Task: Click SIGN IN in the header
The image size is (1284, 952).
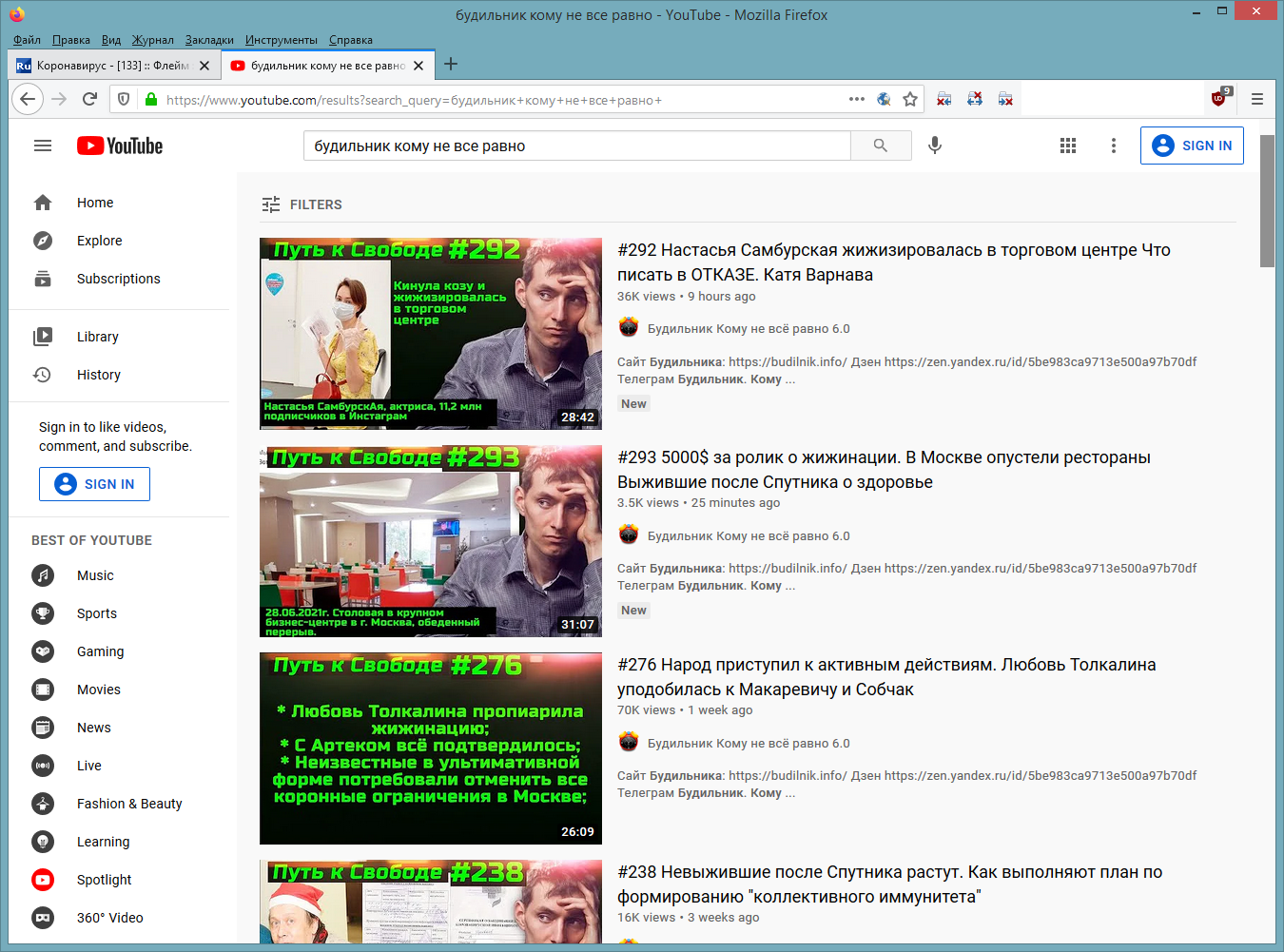Action: coord(1192,146)
